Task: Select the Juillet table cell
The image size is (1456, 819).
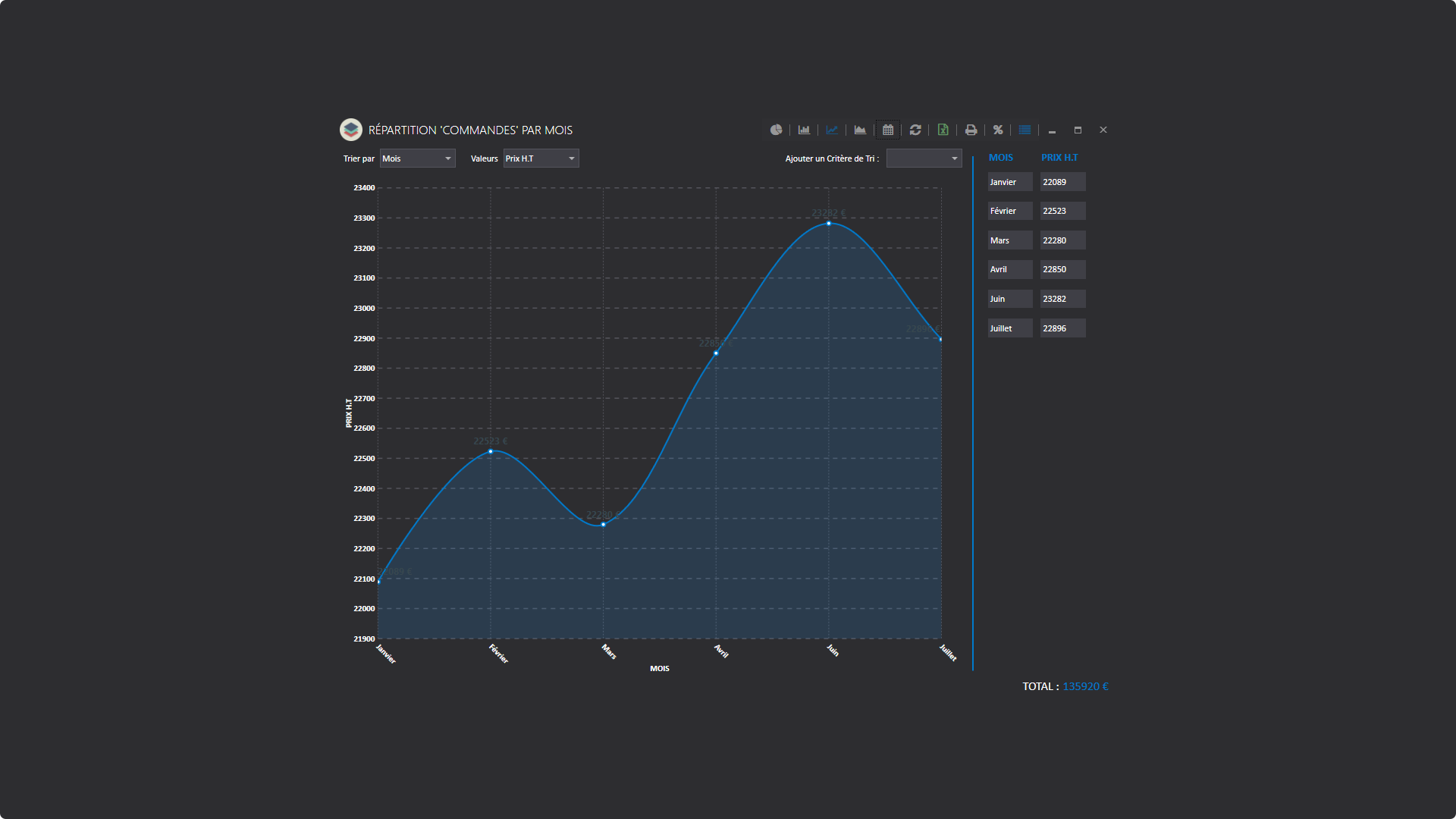Action: click(1010, 328)
